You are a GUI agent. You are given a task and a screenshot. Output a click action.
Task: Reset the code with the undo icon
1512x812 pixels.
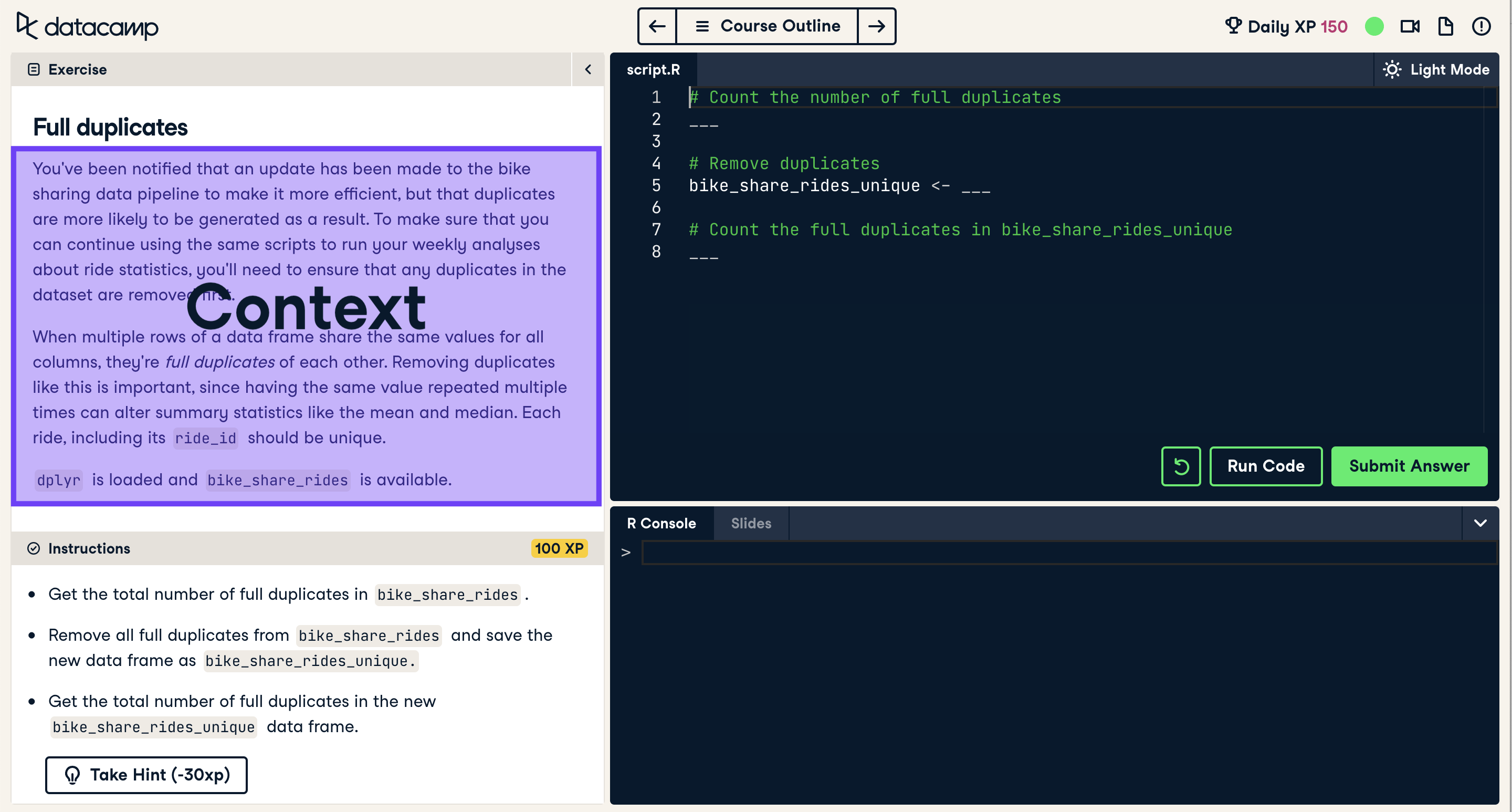(1180, 466)
